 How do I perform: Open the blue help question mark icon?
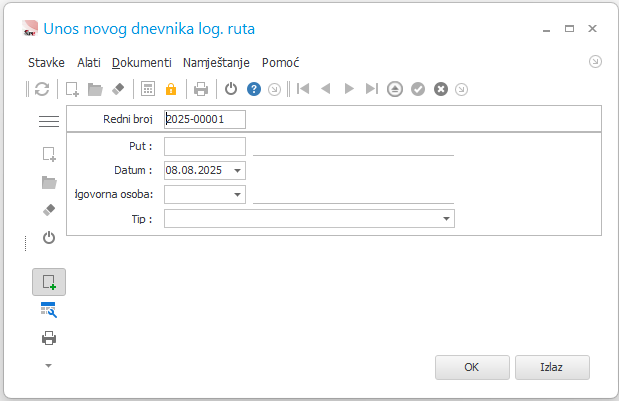pos(254,89)
